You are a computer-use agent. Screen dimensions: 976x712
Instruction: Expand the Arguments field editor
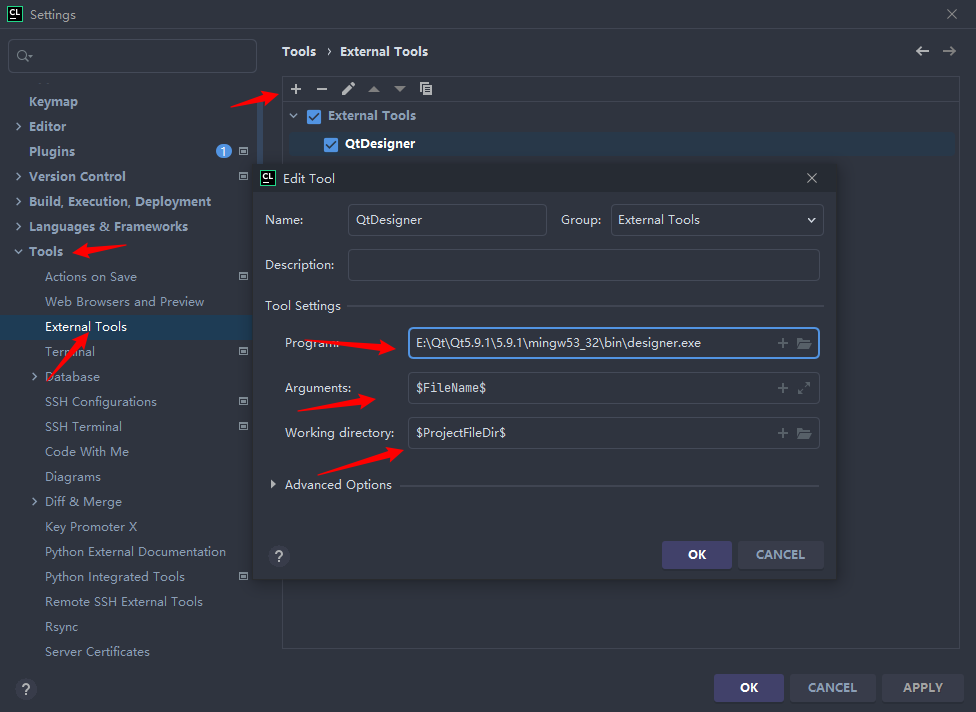804,388
